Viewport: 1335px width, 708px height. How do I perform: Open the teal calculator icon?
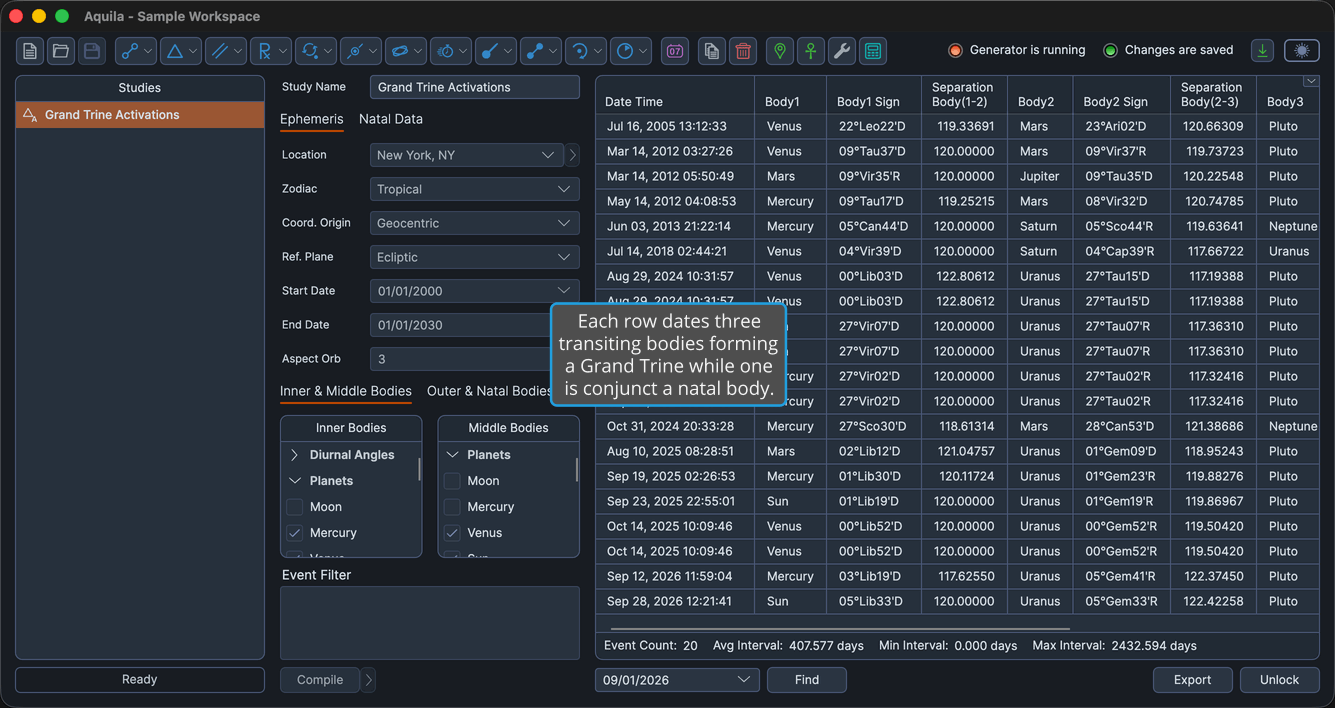tap(873, 51)
